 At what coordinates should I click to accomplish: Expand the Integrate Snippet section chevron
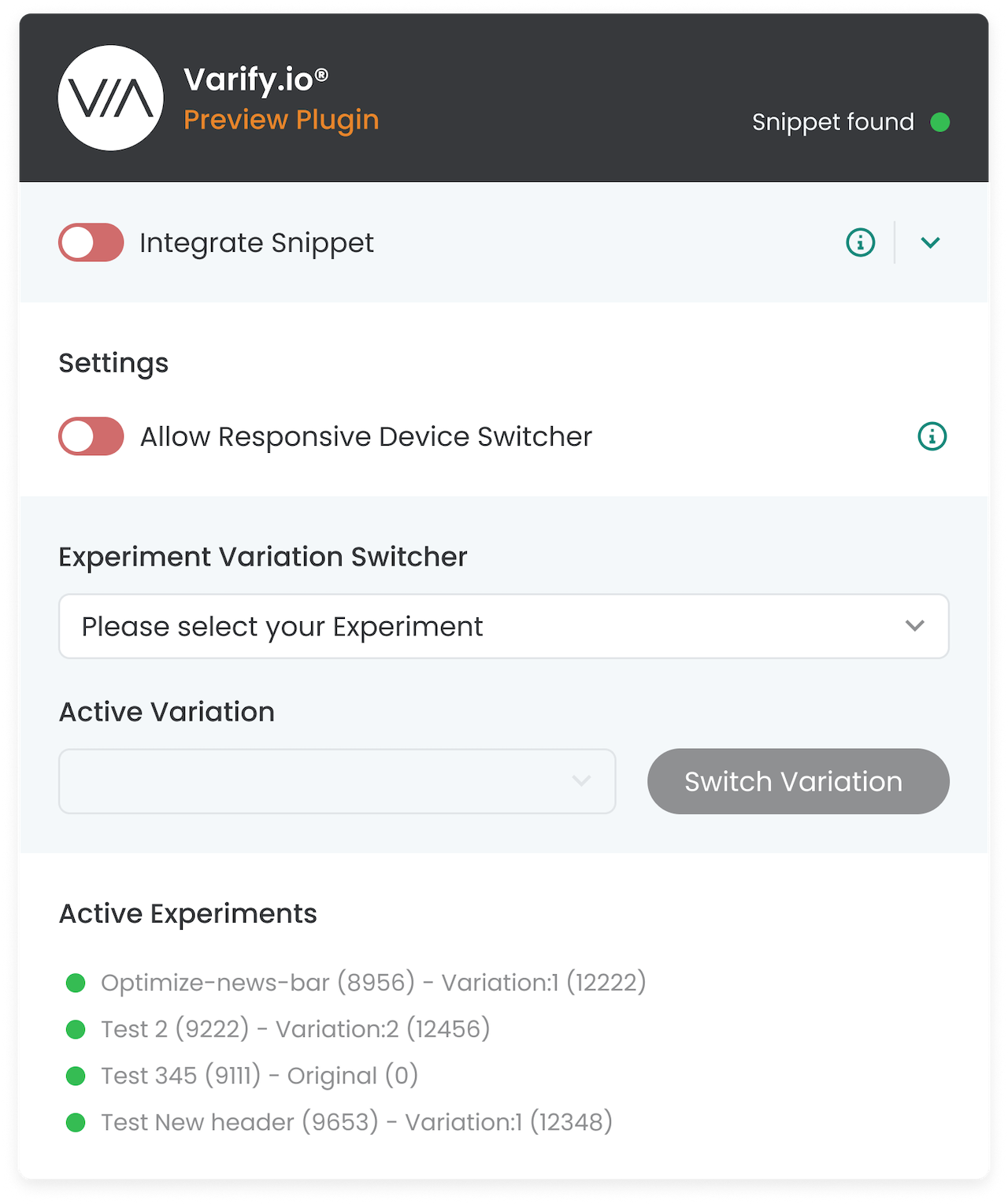[x=930, y=243]
